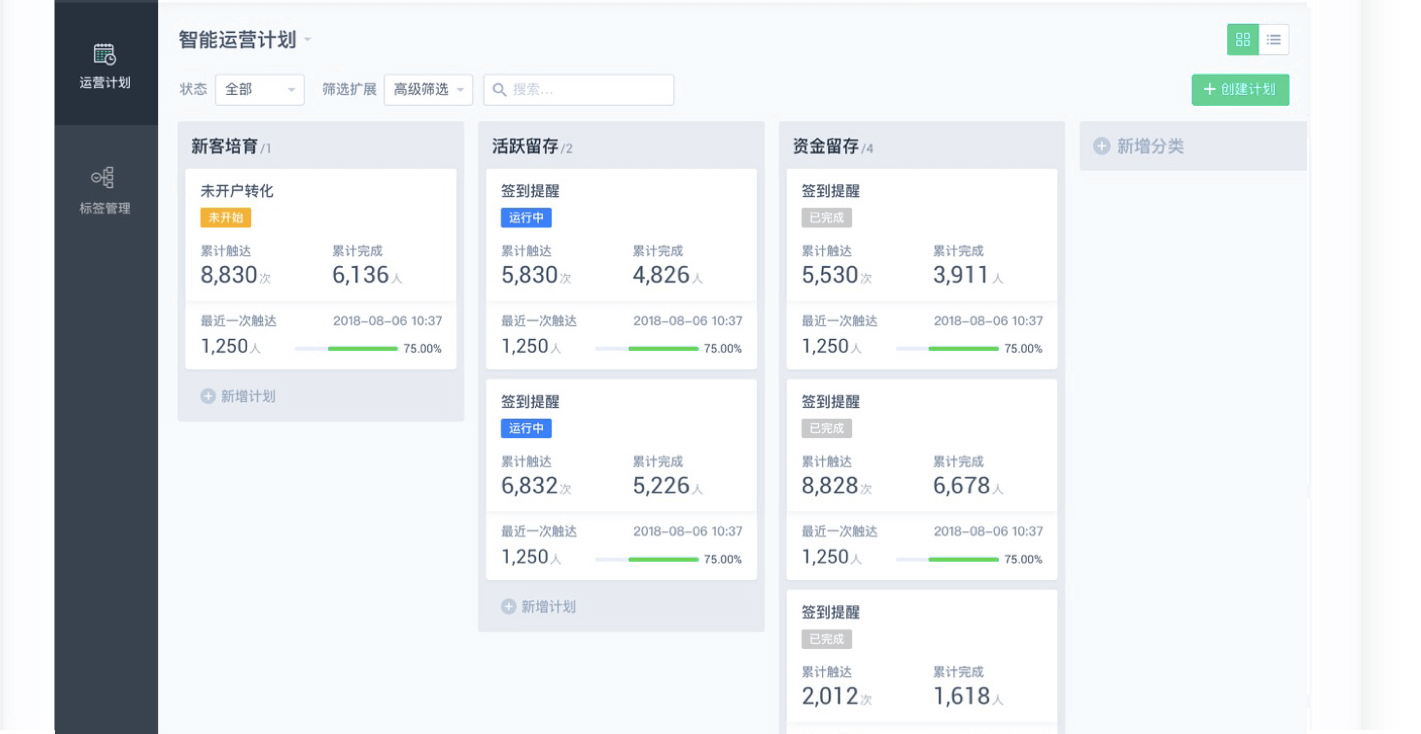The height and width of the screenshot is (734, 1421).
Task: Select the 新客培育 column header
Action: tap(224, 146)
